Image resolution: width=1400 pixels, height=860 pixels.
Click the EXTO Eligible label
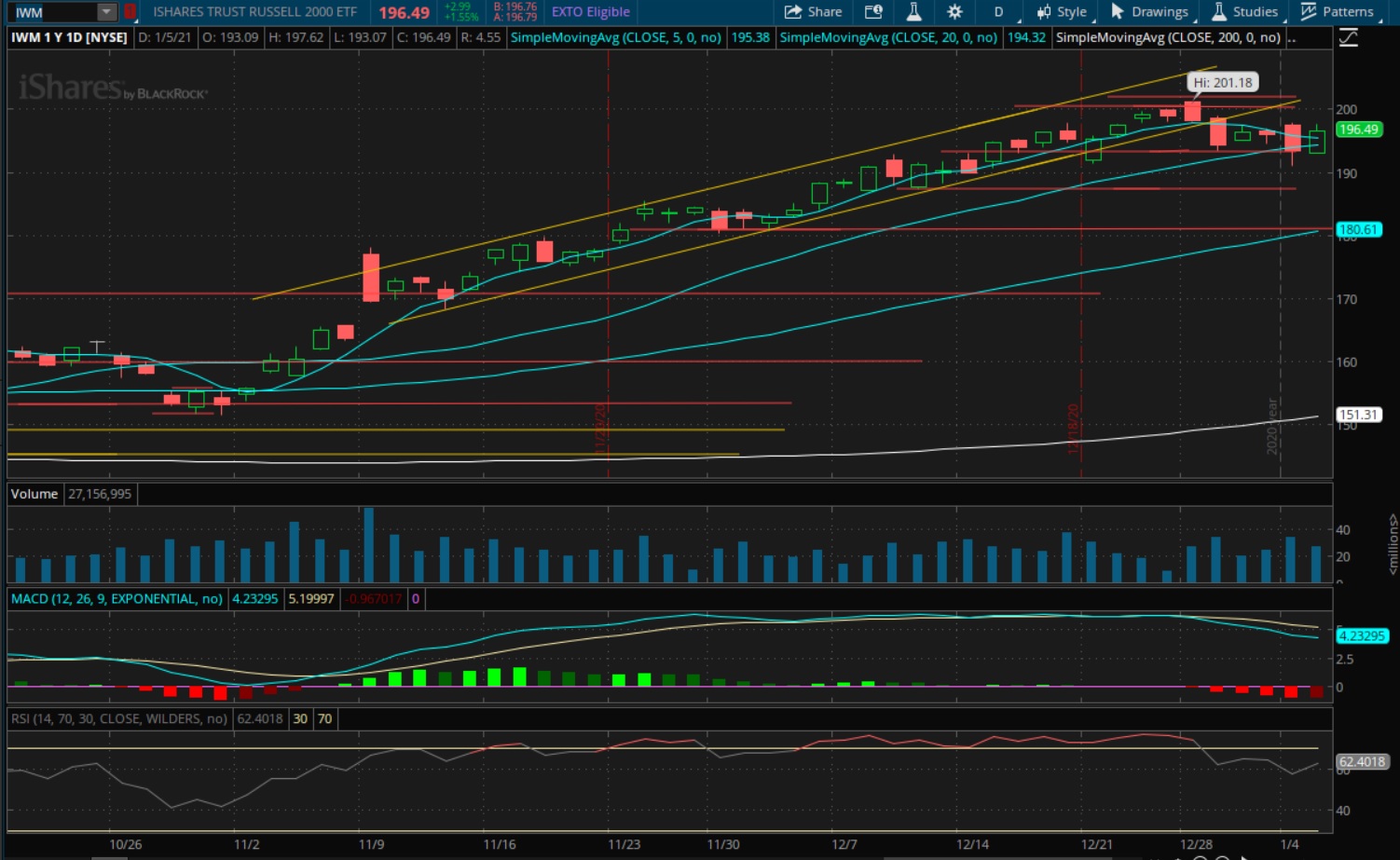[x=590, y=12]
